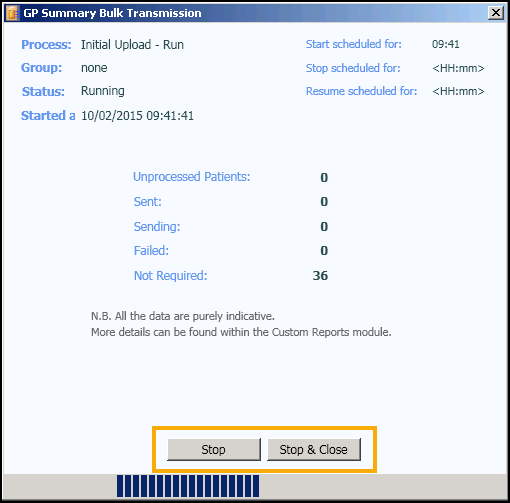
Task: Click the Stop & Close button
Action: [x=314, y=449]
